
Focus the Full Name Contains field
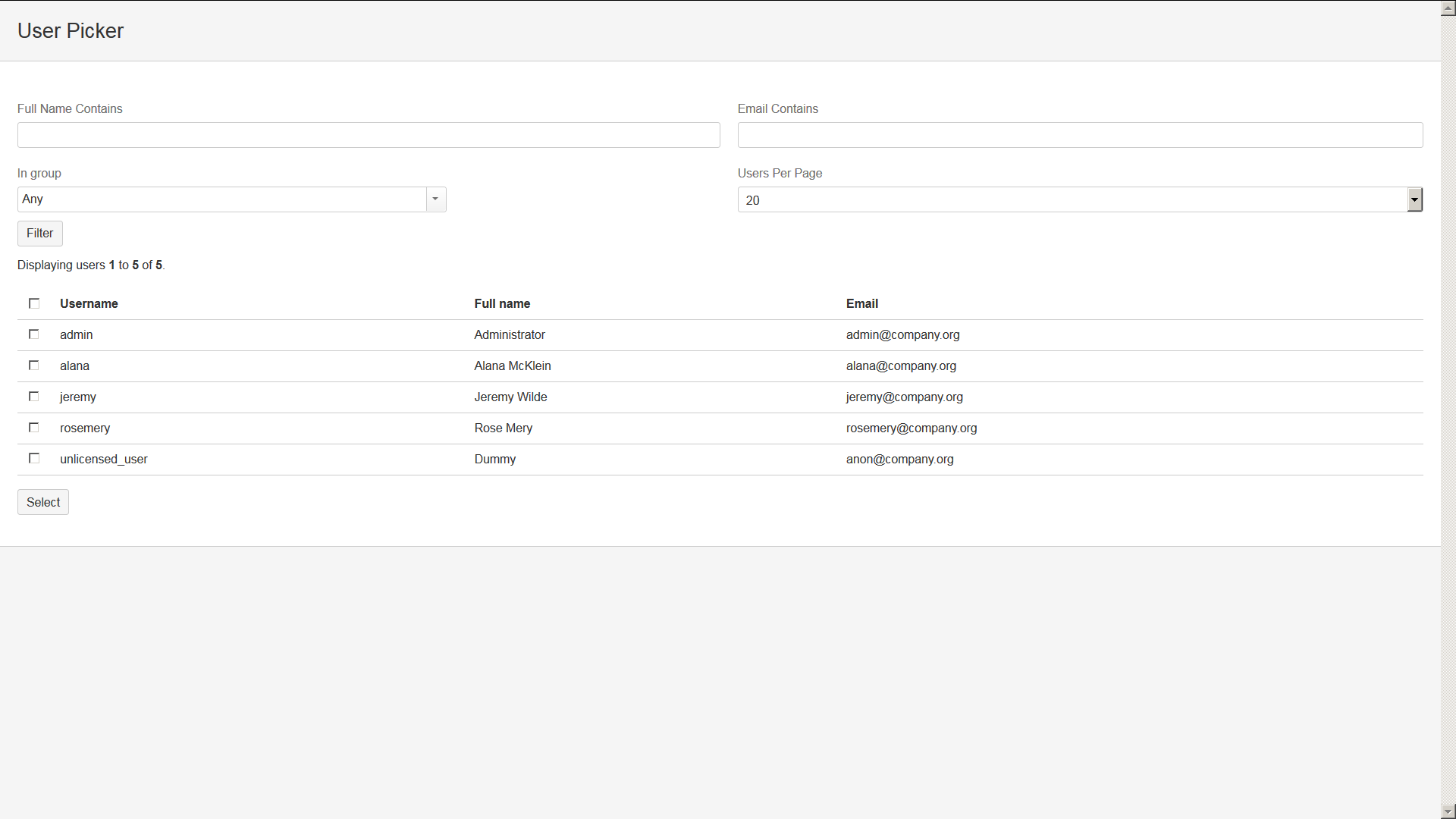369,135
